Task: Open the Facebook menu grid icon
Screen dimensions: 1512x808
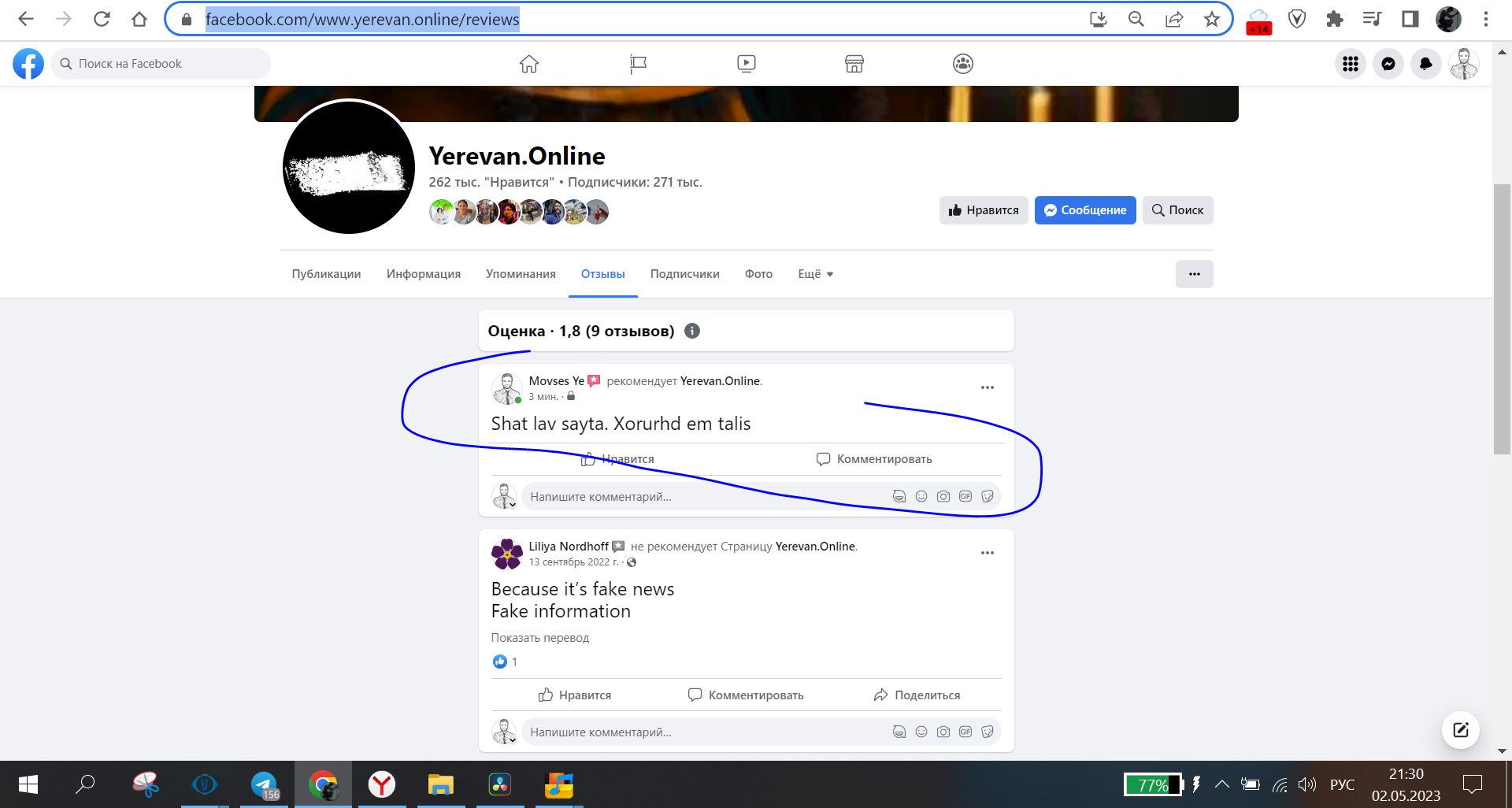Action: click(1351, 64)
